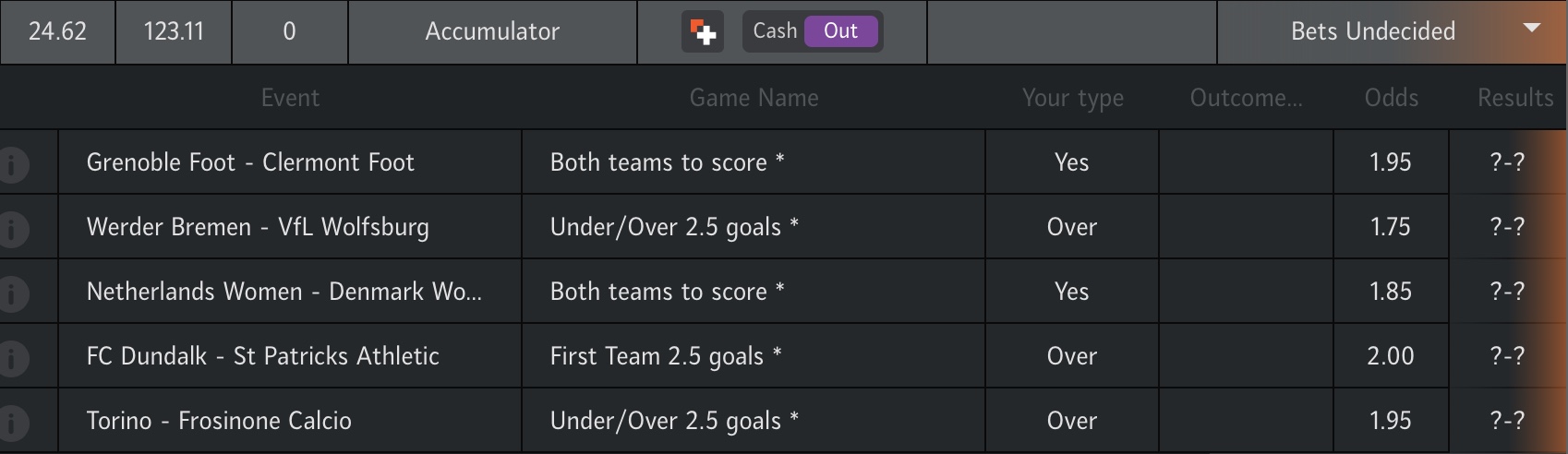
Task: Open Torino - Frosinone Calcio event
Action: coord(219,421)
